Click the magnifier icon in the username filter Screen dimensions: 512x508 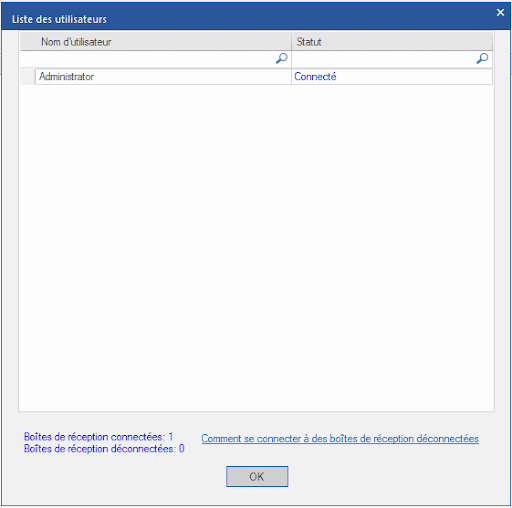pyautogui.click(x=282, y=59)
